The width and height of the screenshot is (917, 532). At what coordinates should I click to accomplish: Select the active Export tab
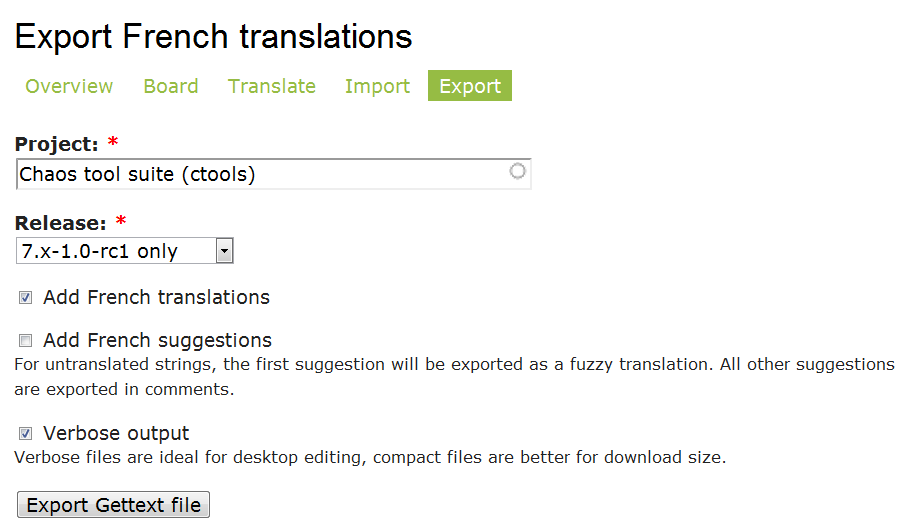point(470,86)
